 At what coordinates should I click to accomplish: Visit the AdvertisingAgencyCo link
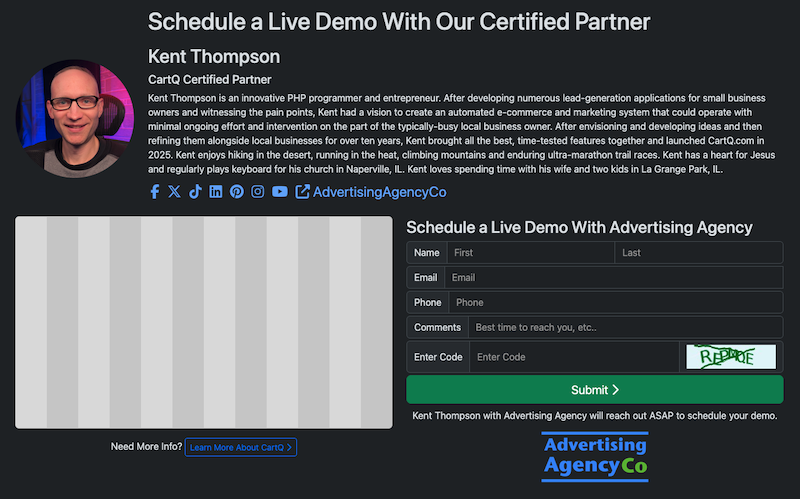point(379,192)
